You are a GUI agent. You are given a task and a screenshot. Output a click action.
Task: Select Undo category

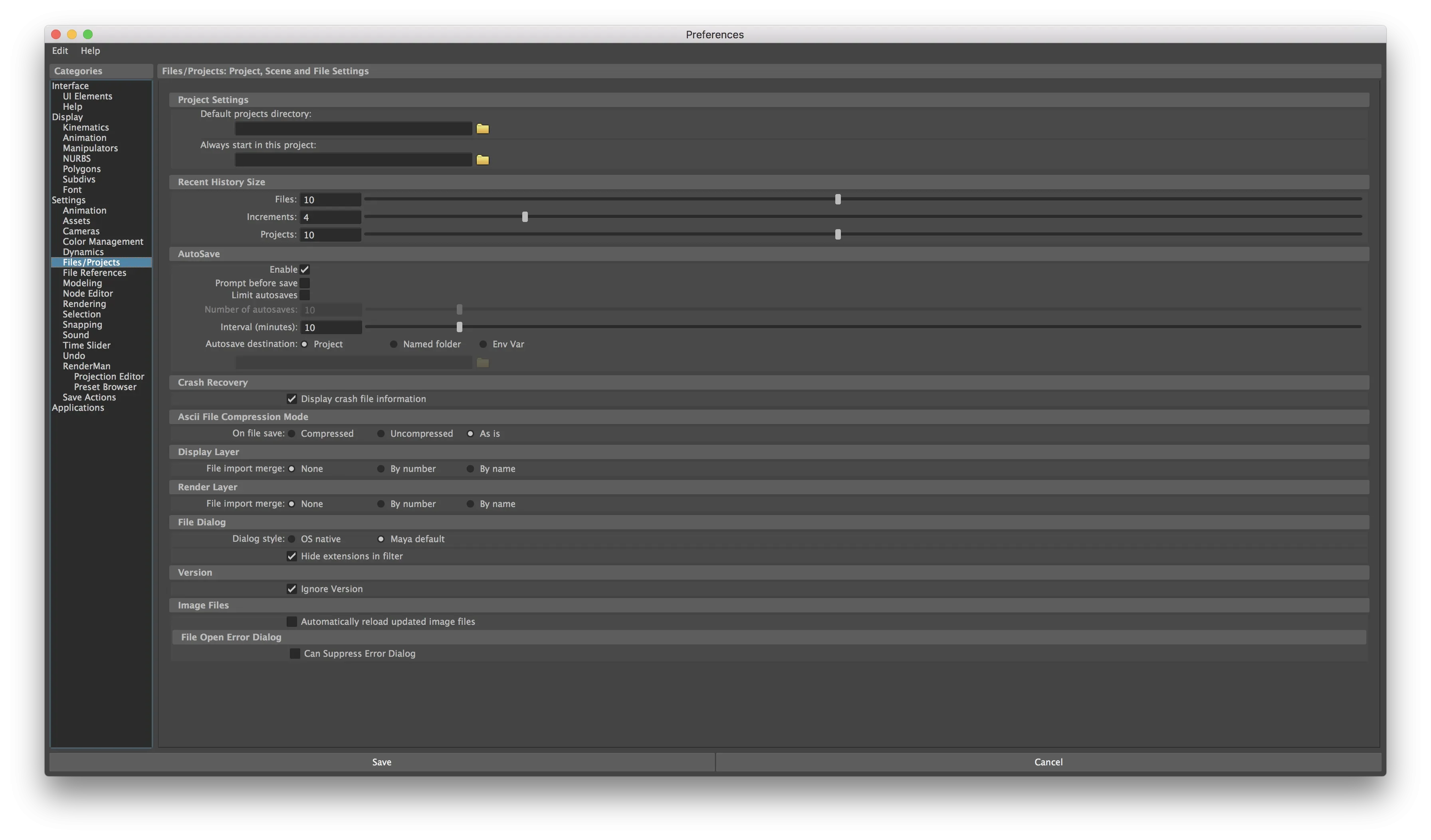[x=74, y=356]
